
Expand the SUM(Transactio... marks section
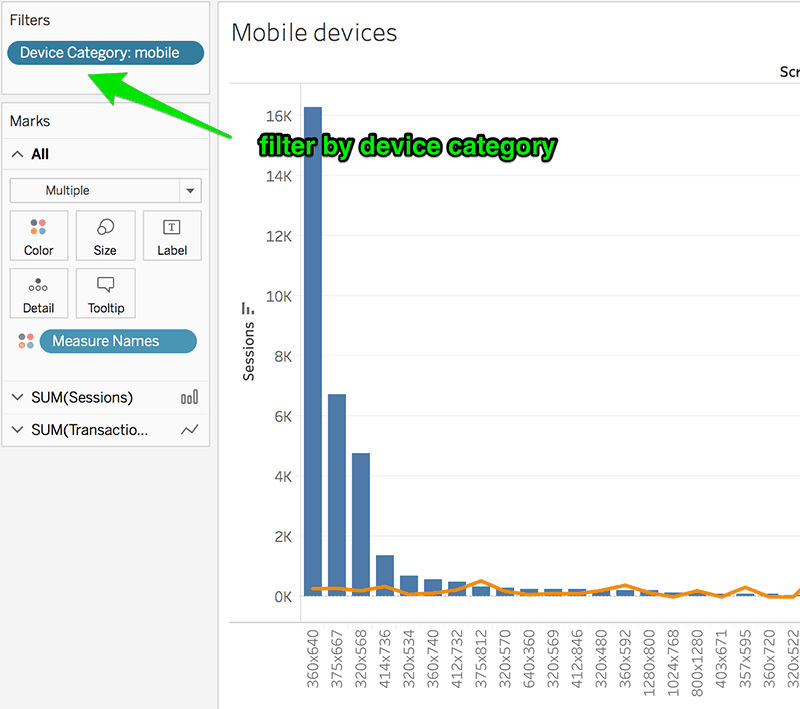(x=17, y=430)
